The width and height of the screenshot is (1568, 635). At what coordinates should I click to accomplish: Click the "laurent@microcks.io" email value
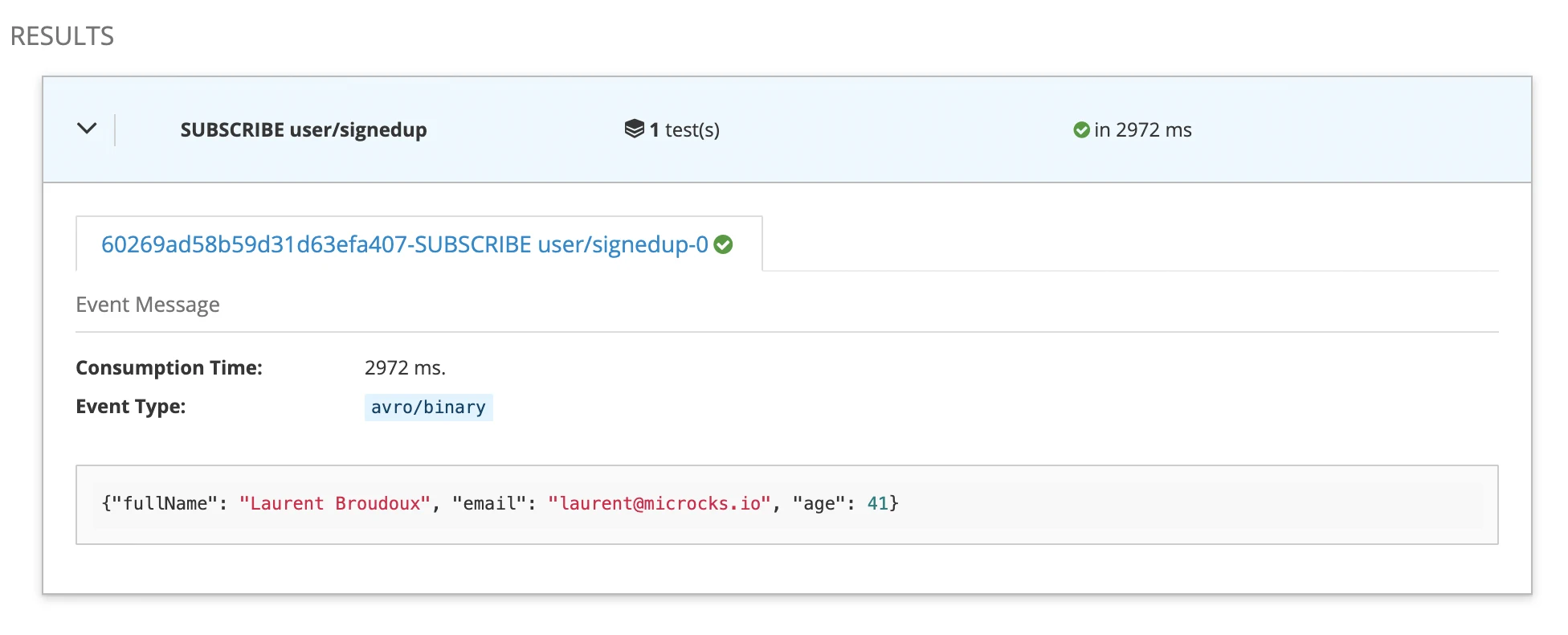[659, 504]
